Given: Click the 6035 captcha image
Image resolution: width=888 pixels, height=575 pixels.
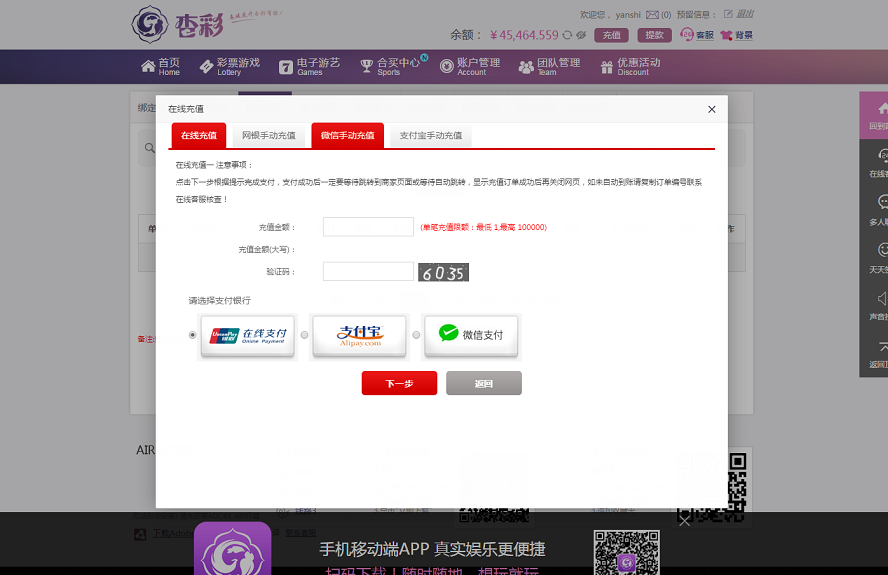Looking at the screenshot, I should click(443, 272).
